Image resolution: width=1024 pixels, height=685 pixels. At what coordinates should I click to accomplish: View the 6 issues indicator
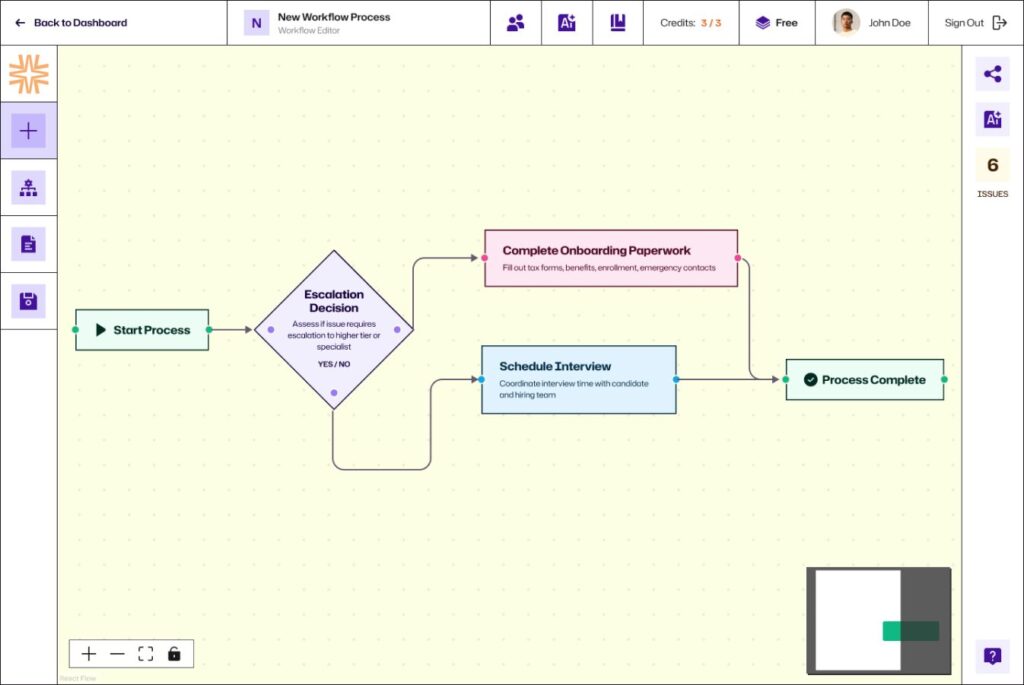[992, 172]
